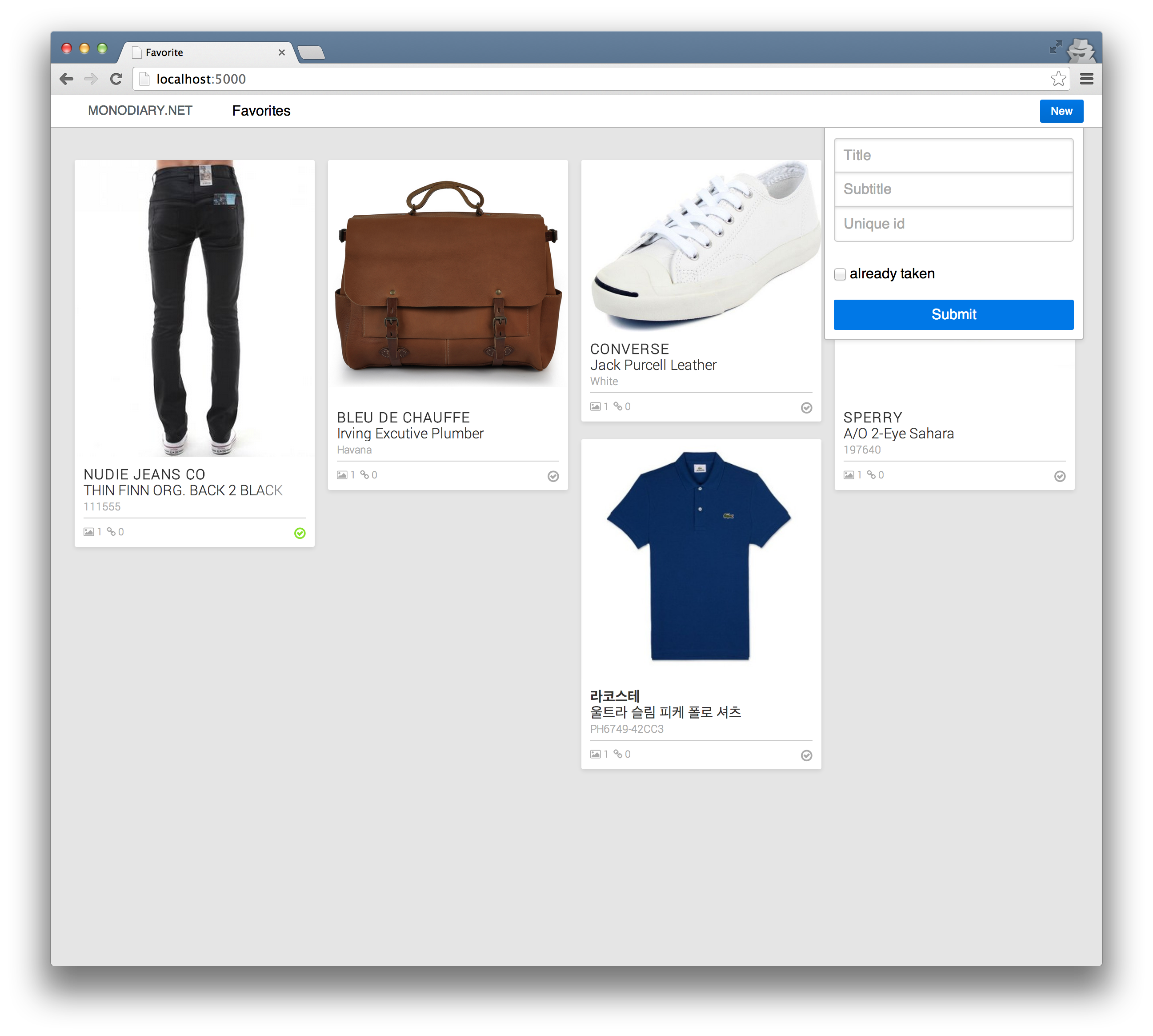This screenshot has height=1036, width=1153.
Task: Bookmark page with star icon
Action: (1058, 79)
